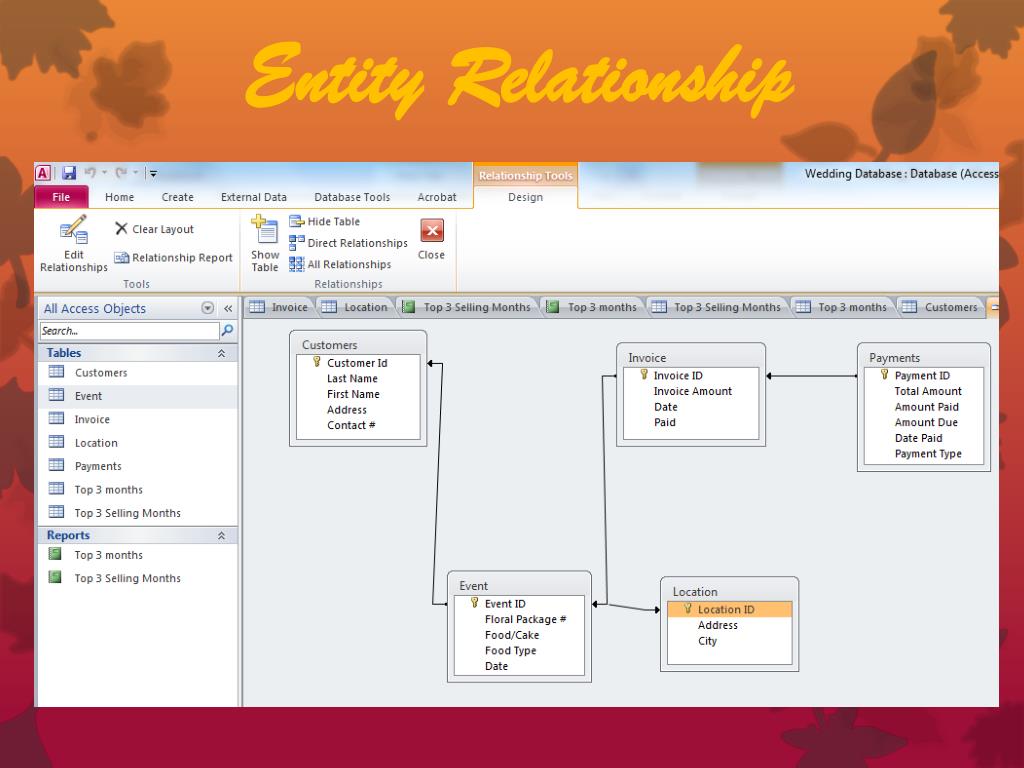The height and width of the screenshot is (768, 1024).
Task: Click the Event table title in diagram
Action: pyautogui.click(x=473, y=586)
